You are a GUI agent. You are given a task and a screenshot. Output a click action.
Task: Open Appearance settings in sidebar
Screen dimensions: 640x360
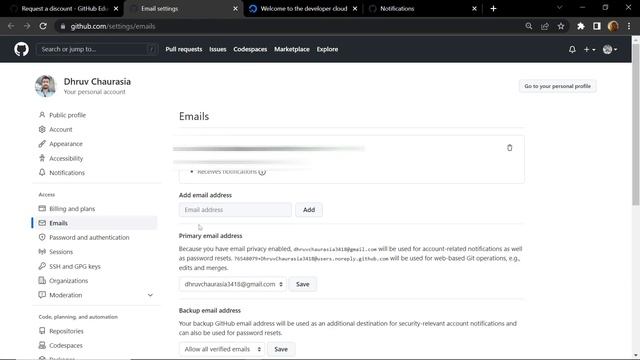pyautogui.click(x=66, y=144)
